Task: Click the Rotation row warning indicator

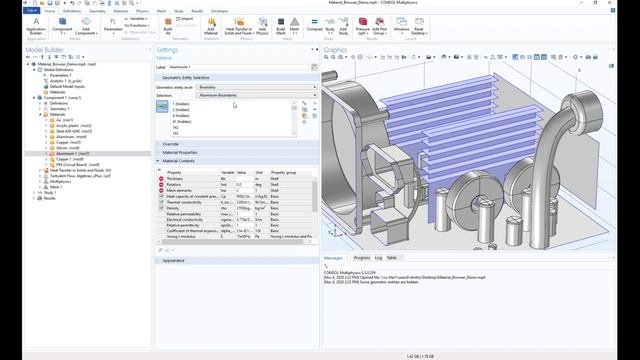Action: click(x=161, y=184)
